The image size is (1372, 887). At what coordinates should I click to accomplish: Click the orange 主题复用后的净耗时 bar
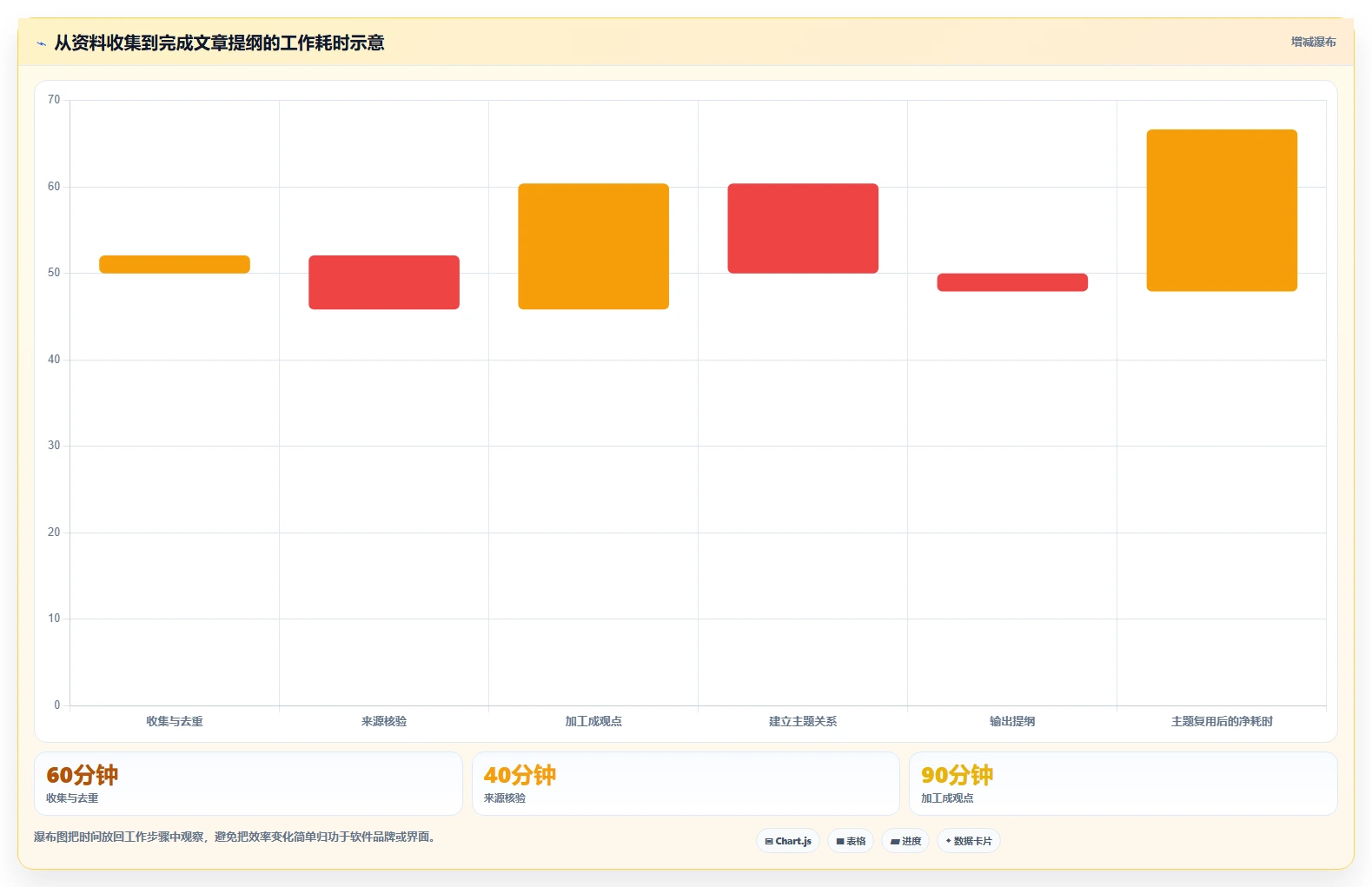pos(1222,210)
